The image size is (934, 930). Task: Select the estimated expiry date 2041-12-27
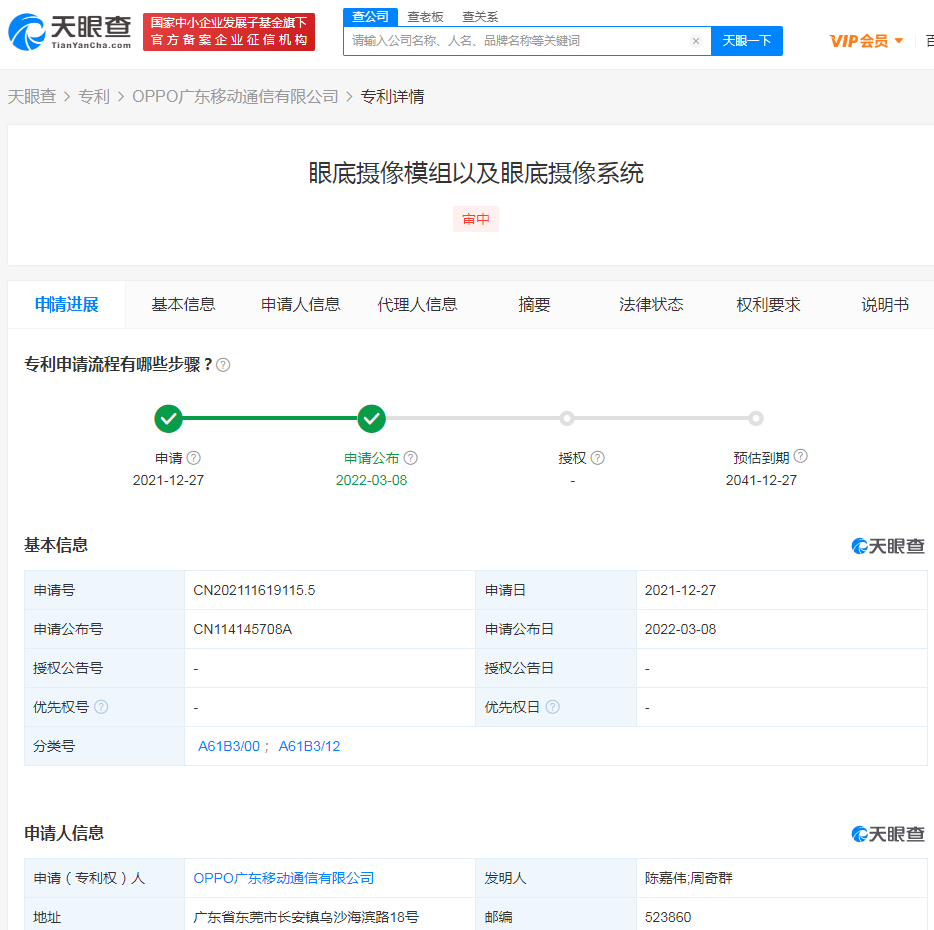tap(761, 480)
